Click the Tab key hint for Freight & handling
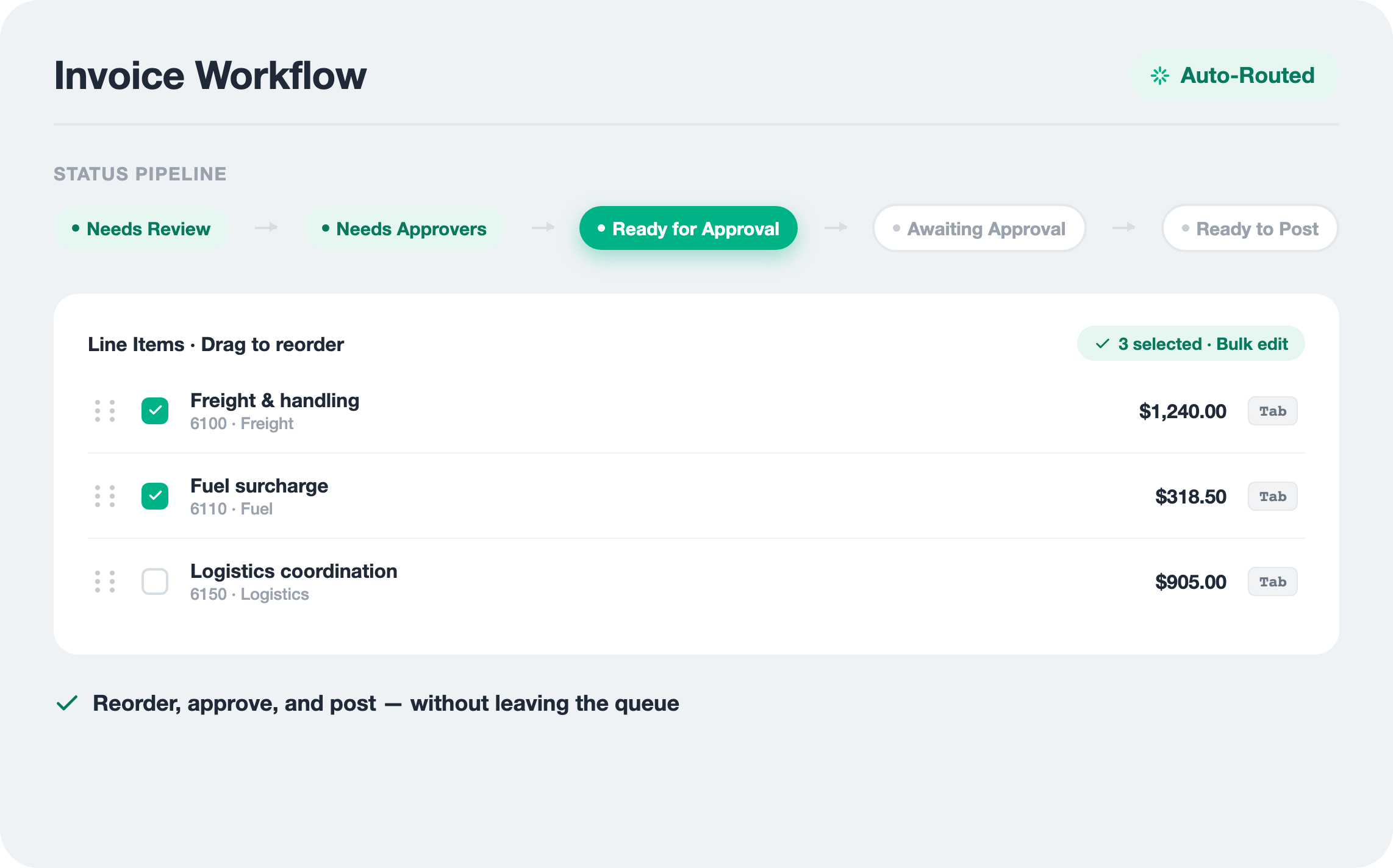1393x868 pixels. pos(1272,411)
